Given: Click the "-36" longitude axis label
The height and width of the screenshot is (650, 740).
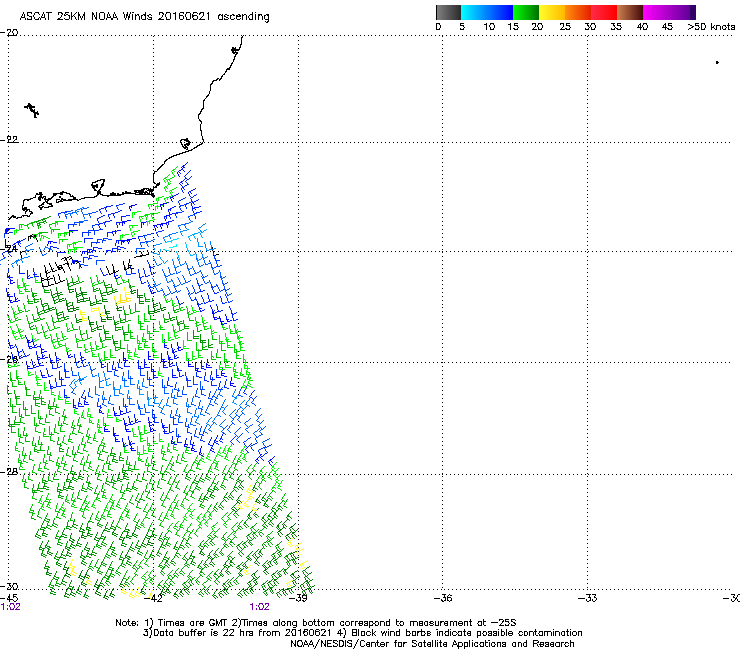Looking at the screenshot, I should click(443, 598).
